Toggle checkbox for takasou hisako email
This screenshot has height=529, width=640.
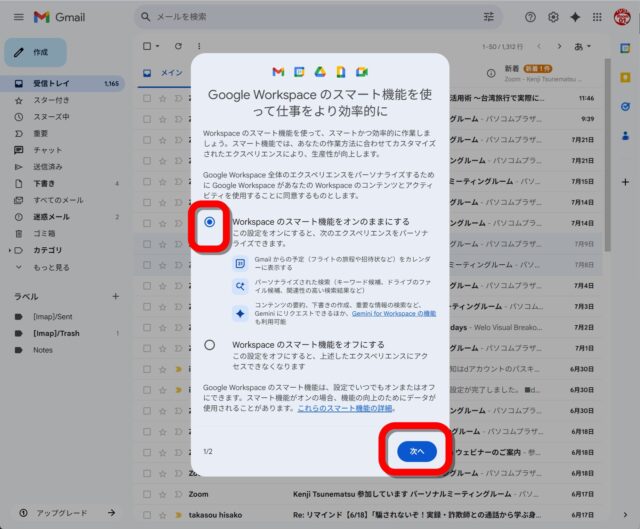pyautogui.click(x=147, y=515)
